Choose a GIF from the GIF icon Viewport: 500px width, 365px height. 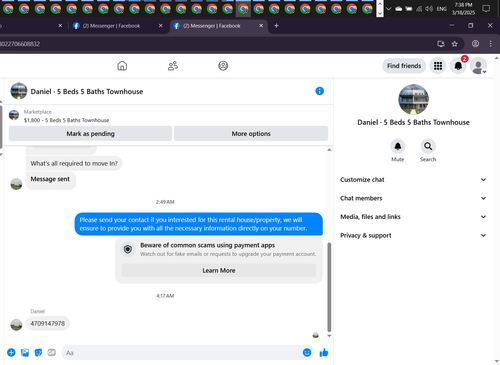pos(52,352)
